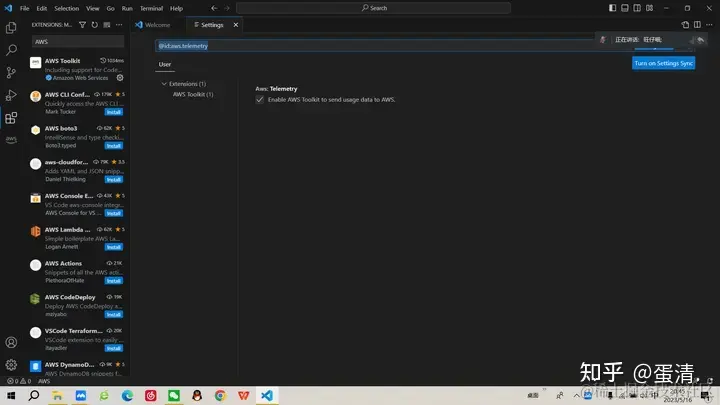Switch to the Welcome tab
This screenshot has height=405, width=720.
[x=158, y=25]
